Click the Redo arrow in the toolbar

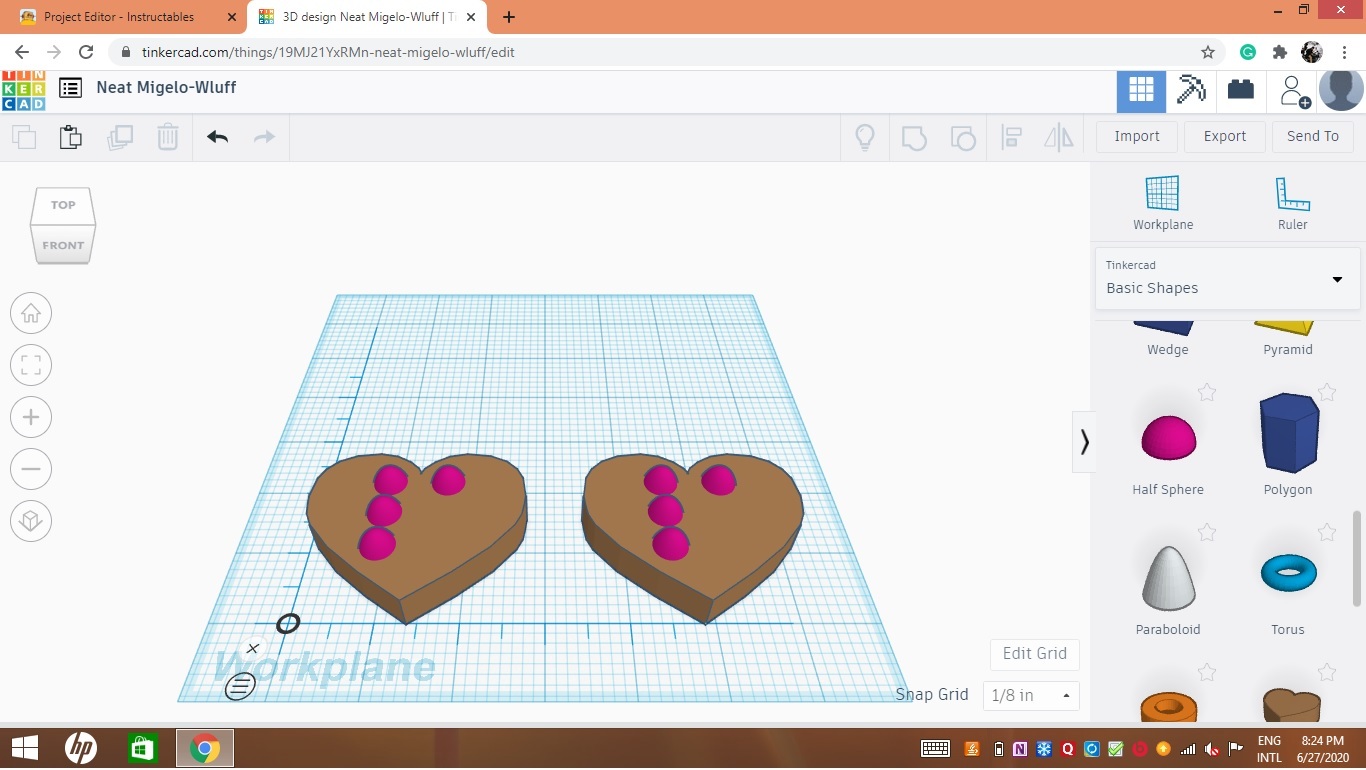click(x=263, y=137)
